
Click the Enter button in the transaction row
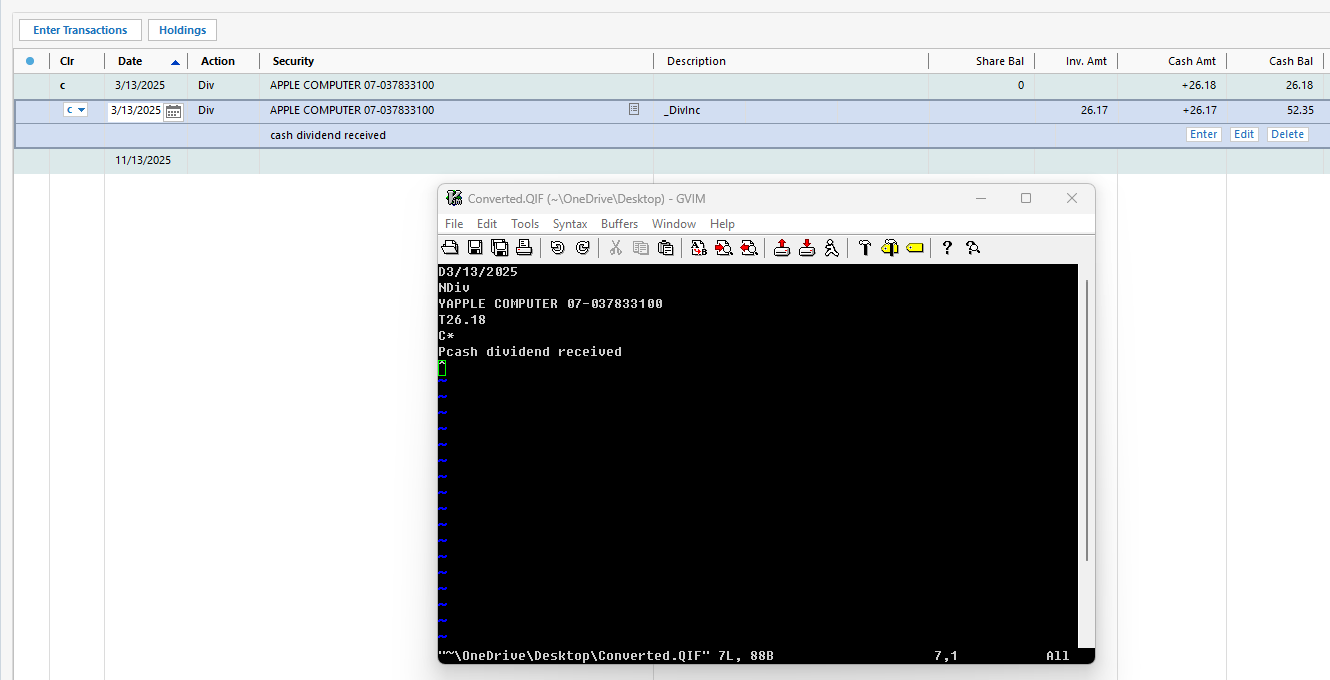[x=1204, y=134]
